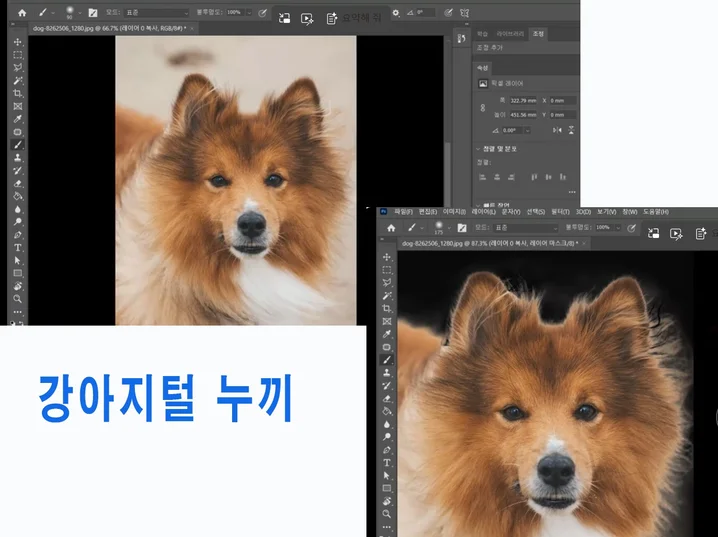This screenshot has height=537, width=718.
Task: Flip the layer horizontally in Properties panel
Action: tap(557, 130)
